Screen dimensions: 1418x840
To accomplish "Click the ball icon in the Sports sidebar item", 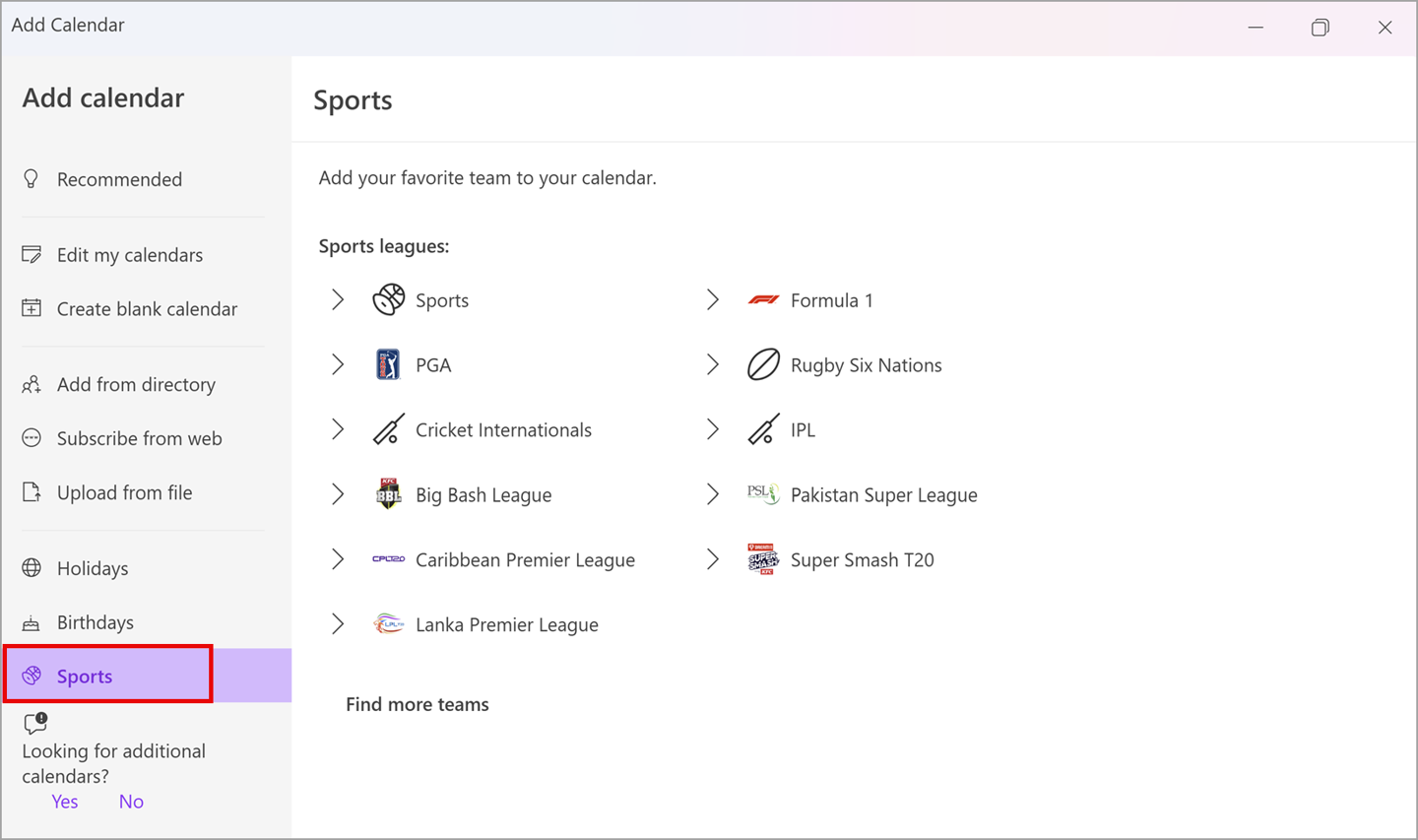I will 32,676.
